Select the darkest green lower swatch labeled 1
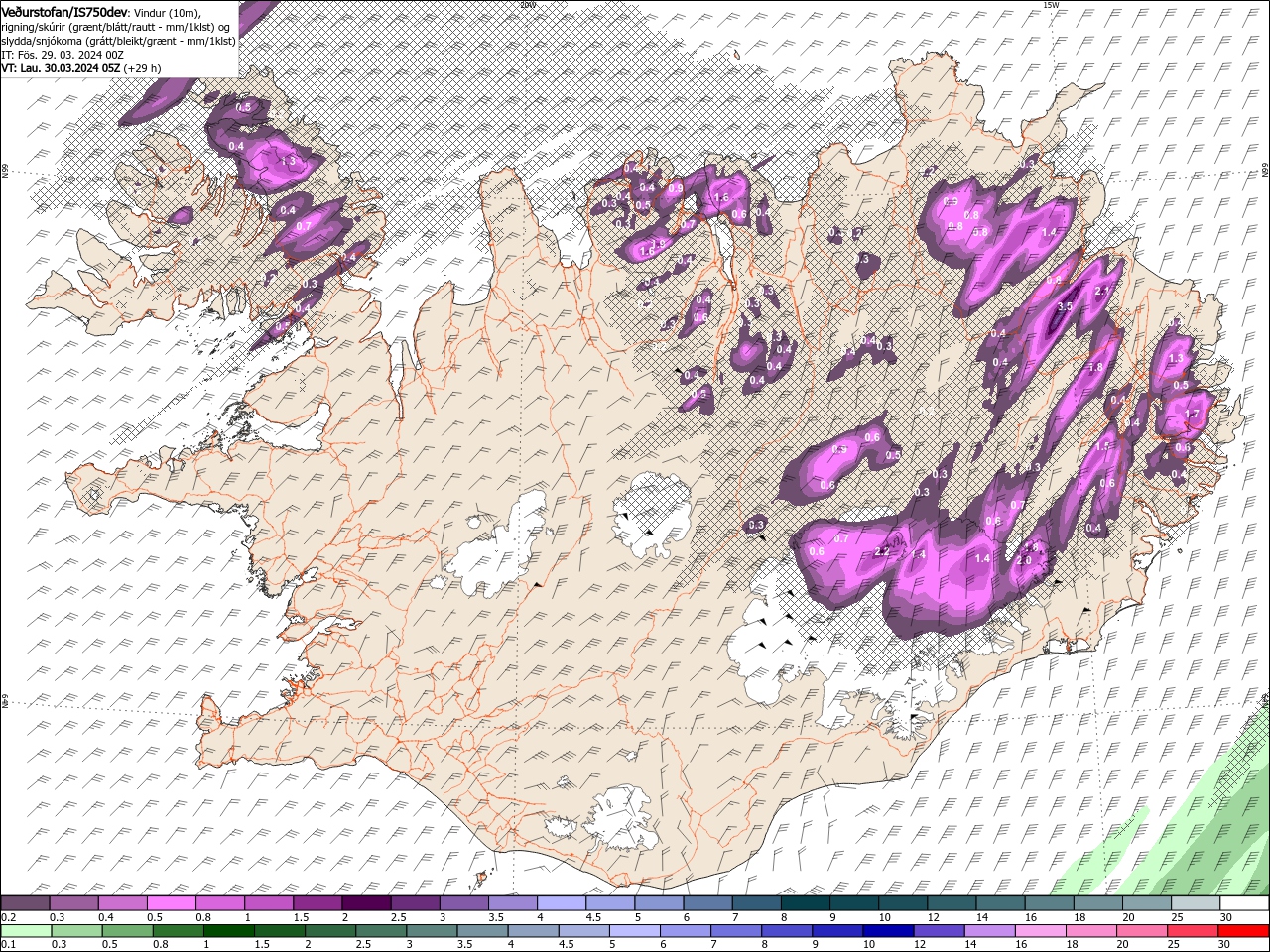1270x952 pixels. pos(228,931)
